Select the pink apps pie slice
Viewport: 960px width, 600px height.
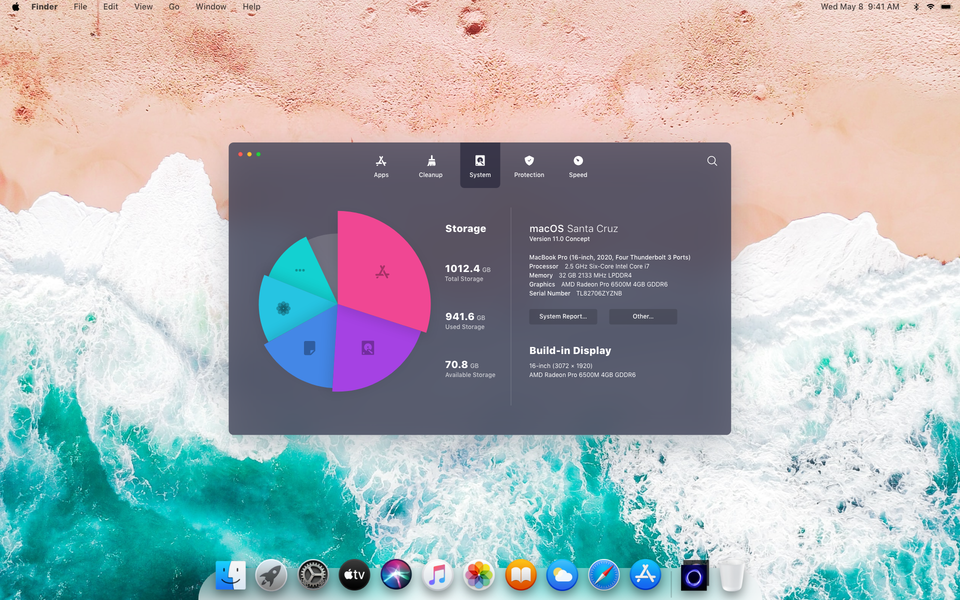pyautogui.click(x=383, y=271)
